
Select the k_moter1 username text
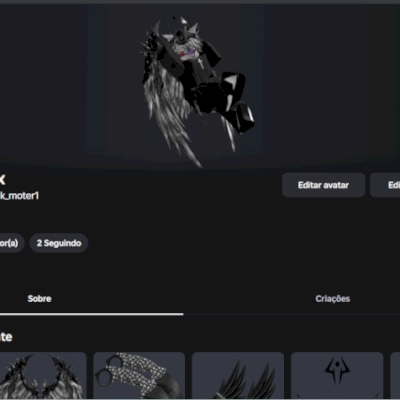[19, 196]
